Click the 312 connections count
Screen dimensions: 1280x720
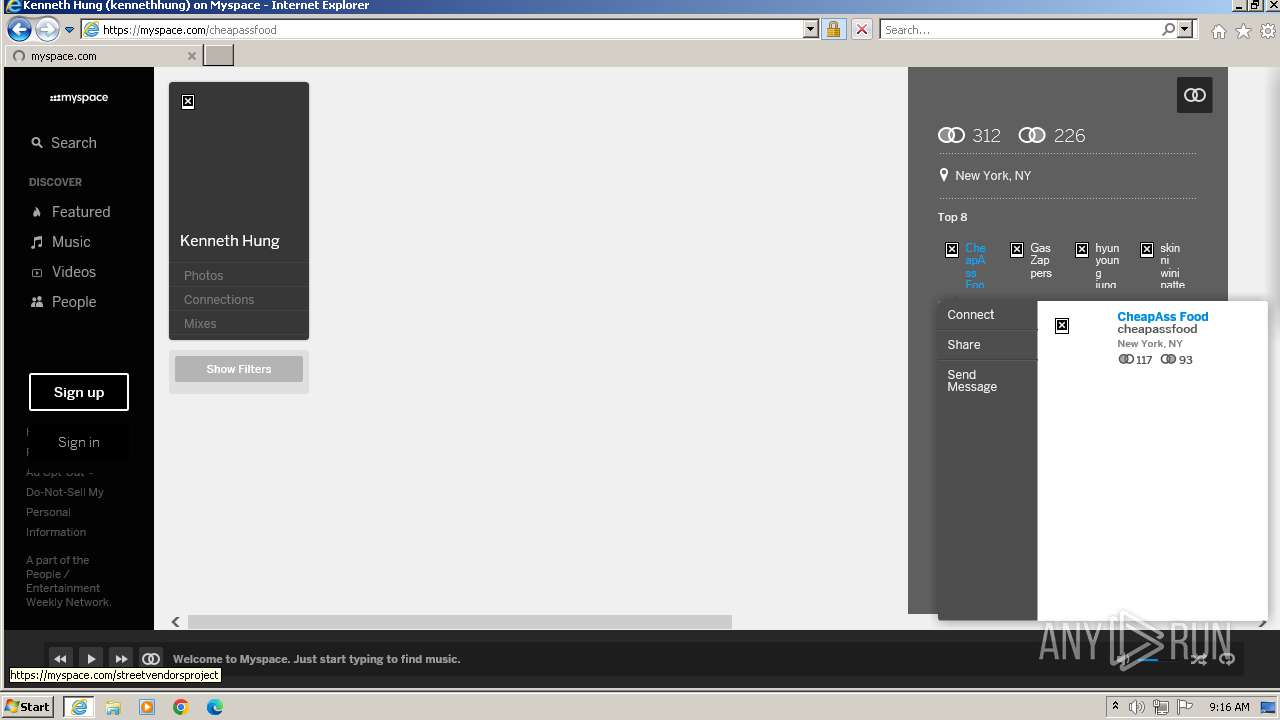click(x=969, y=135)
